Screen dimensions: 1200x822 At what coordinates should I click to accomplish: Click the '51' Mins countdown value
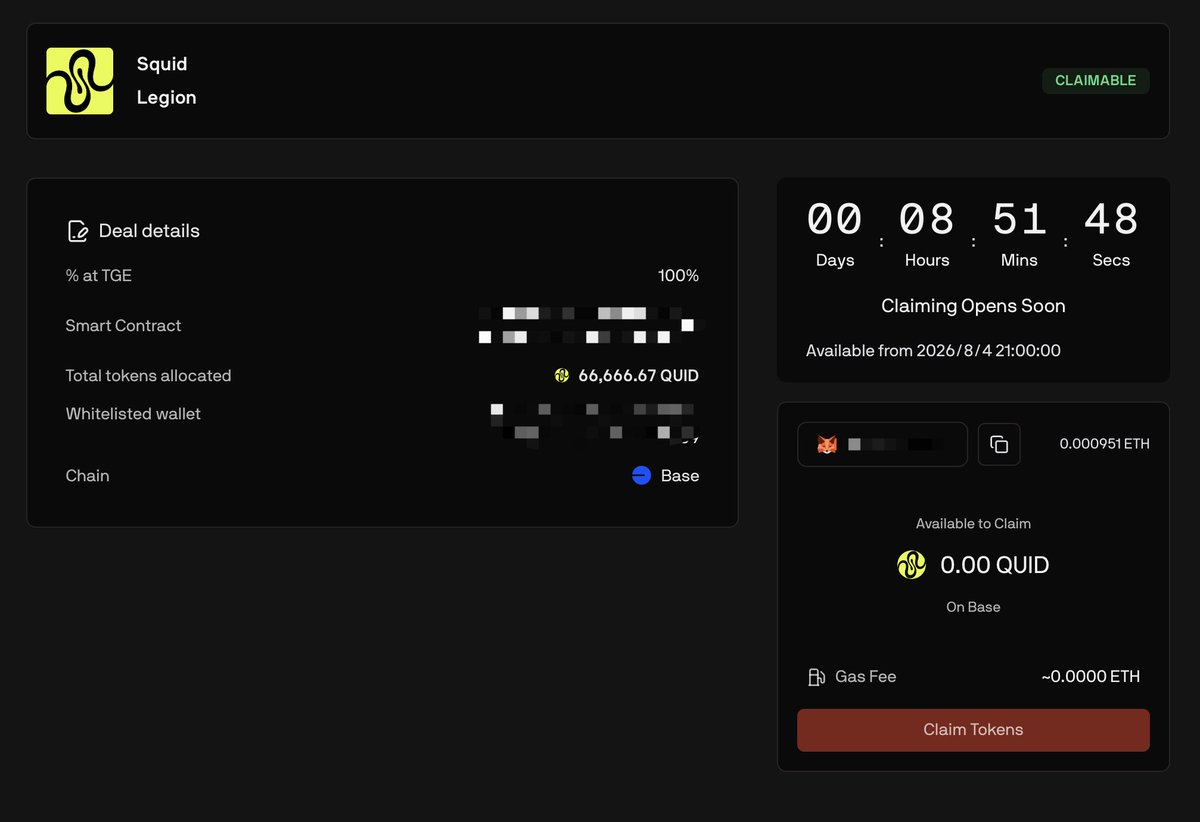coord(1019,219)
